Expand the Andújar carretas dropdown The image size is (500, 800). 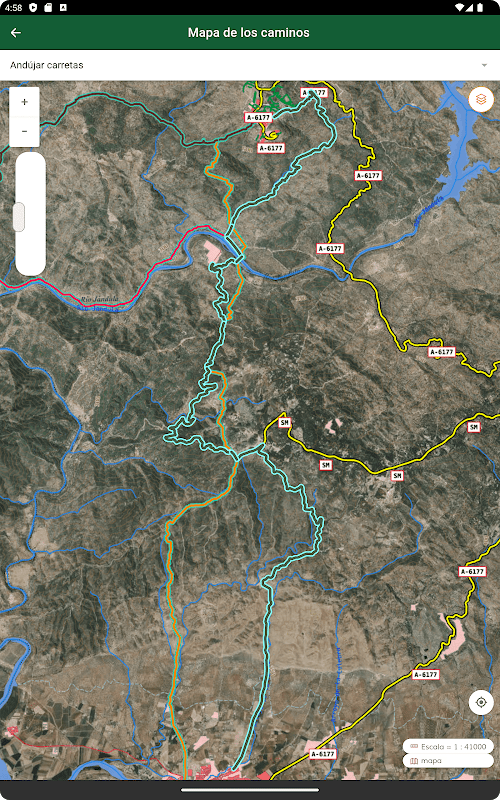point(250,65)
